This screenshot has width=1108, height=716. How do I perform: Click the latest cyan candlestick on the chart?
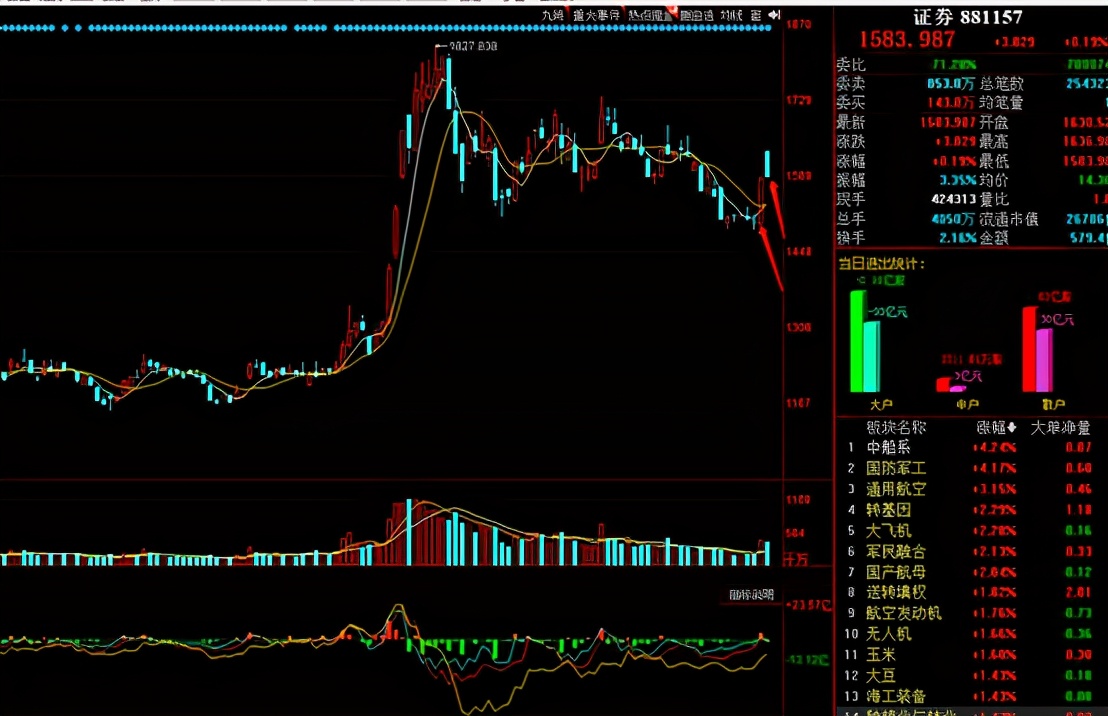(767, 163)
